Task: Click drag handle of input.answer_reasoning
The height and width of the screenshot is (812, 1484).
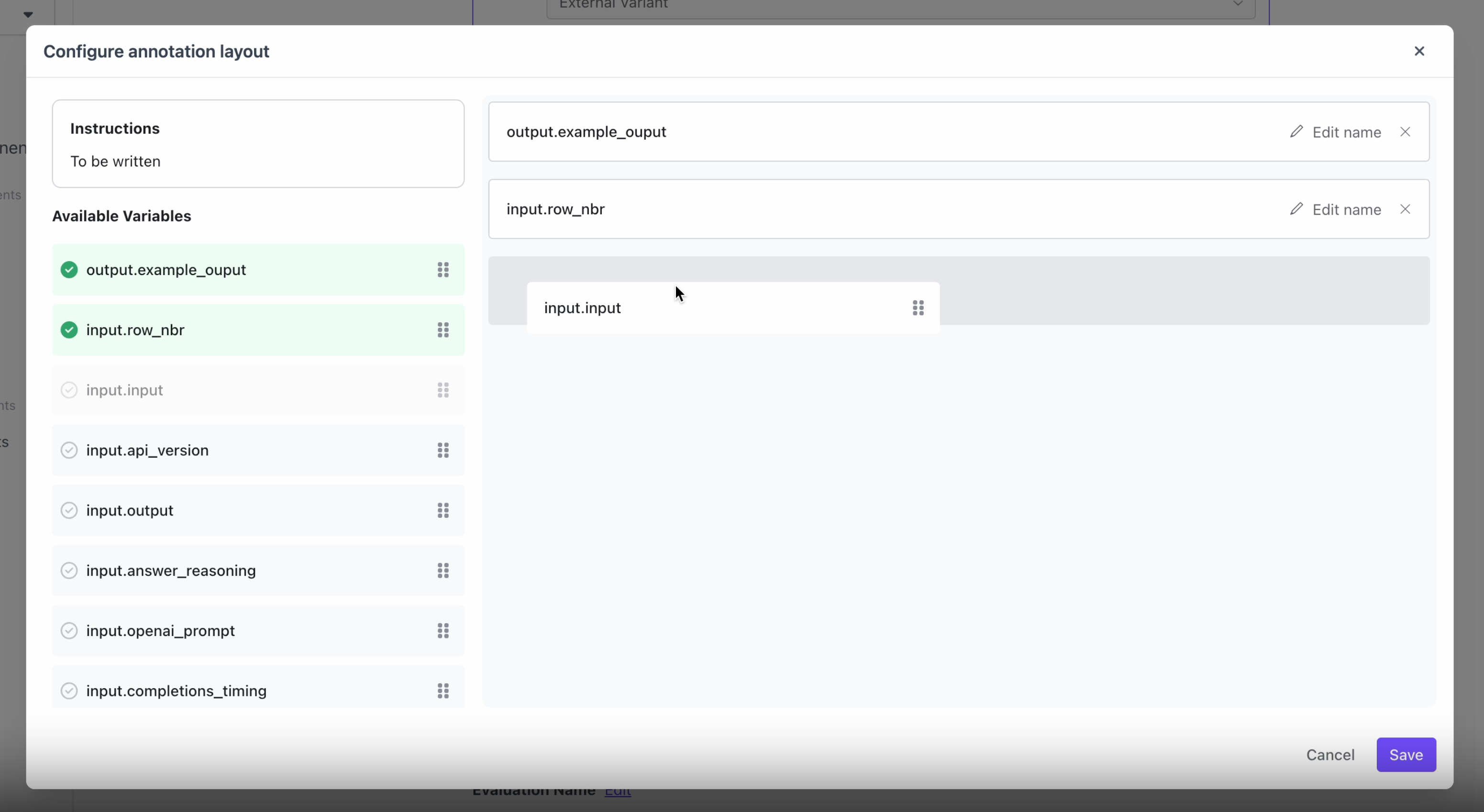Action: click(443, 571)
